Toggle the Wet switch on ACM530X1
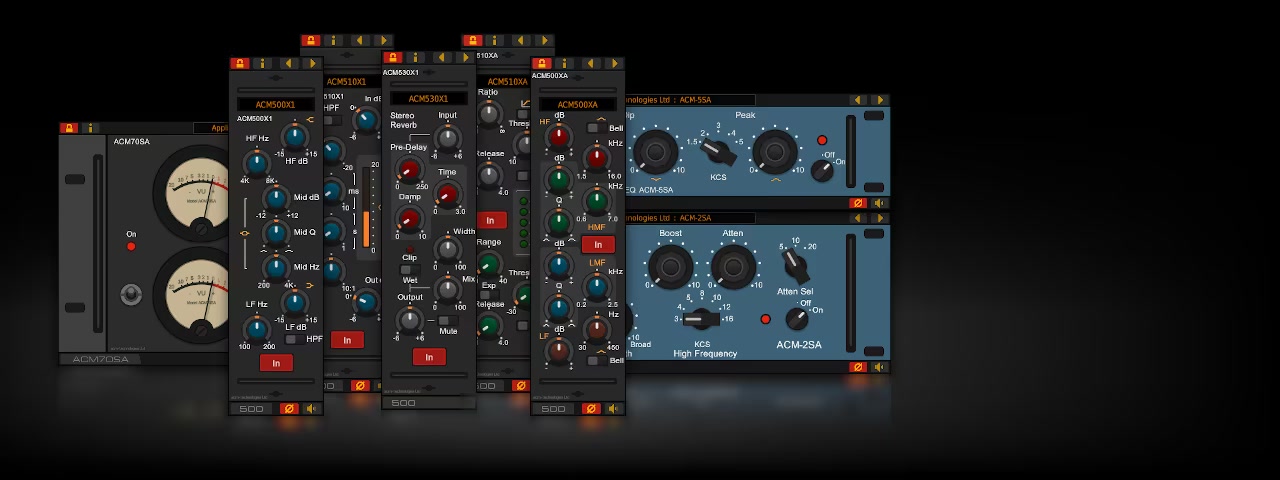The height and width of the screenshot is (480, 1280). coord(409,270)
